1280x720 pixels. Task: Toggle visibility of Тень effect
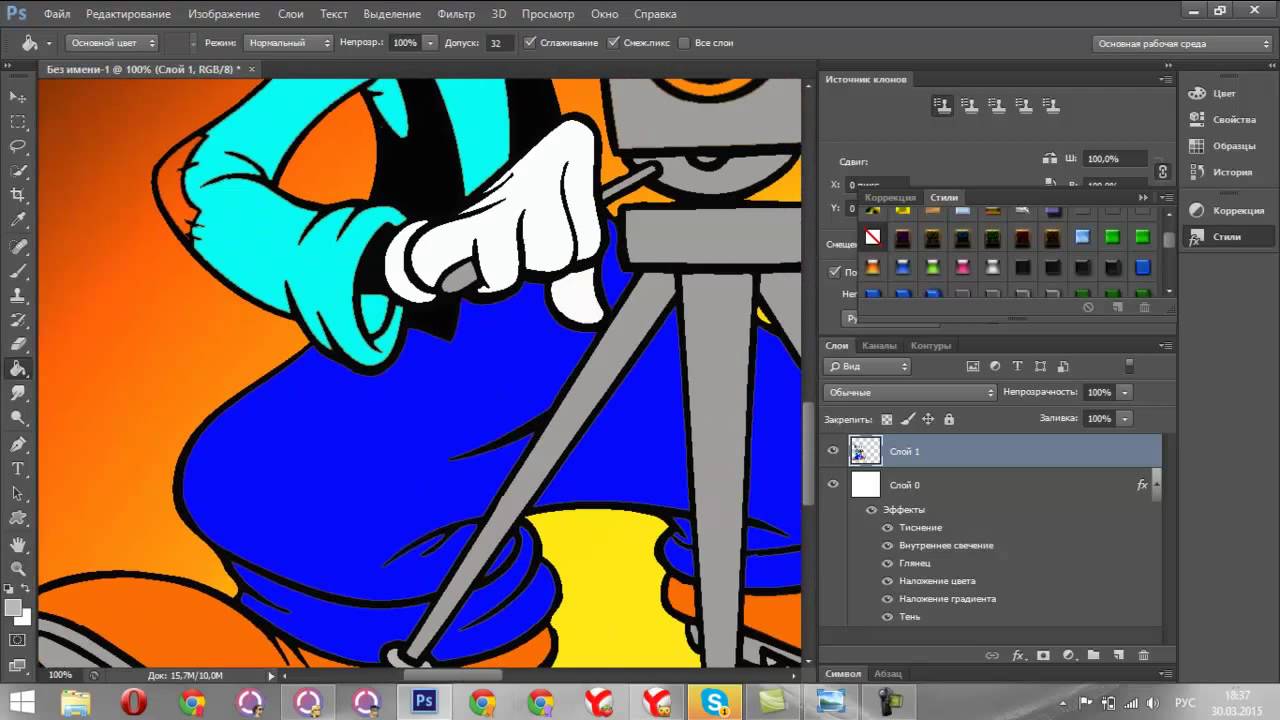click(x=887, y=617)
